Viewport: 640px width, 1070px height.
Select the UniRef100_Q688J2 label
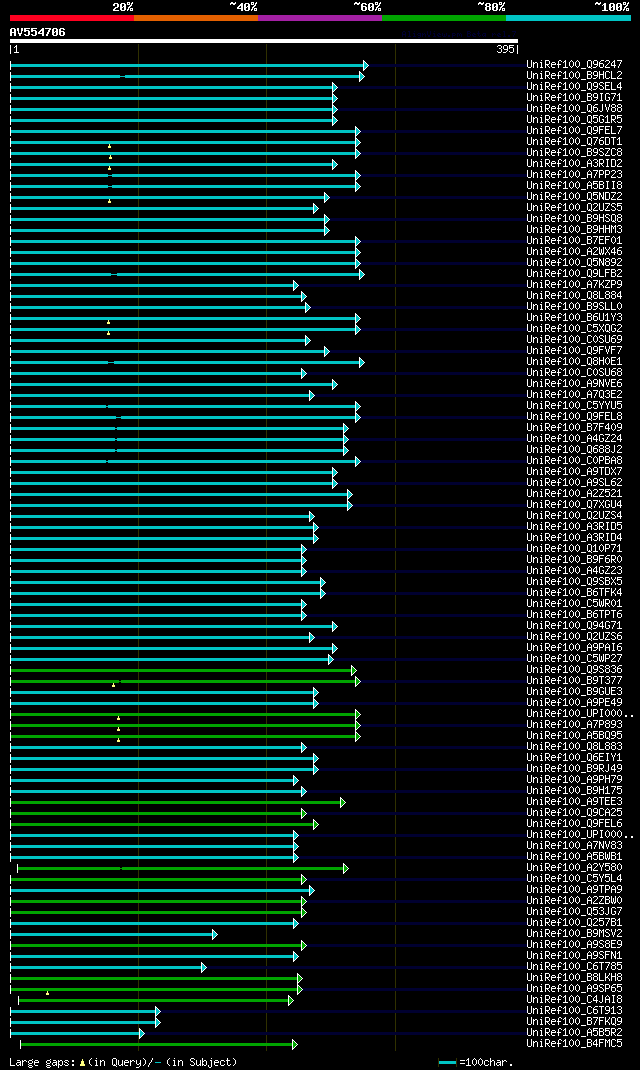pyautogui.click(x=574, y=450)
